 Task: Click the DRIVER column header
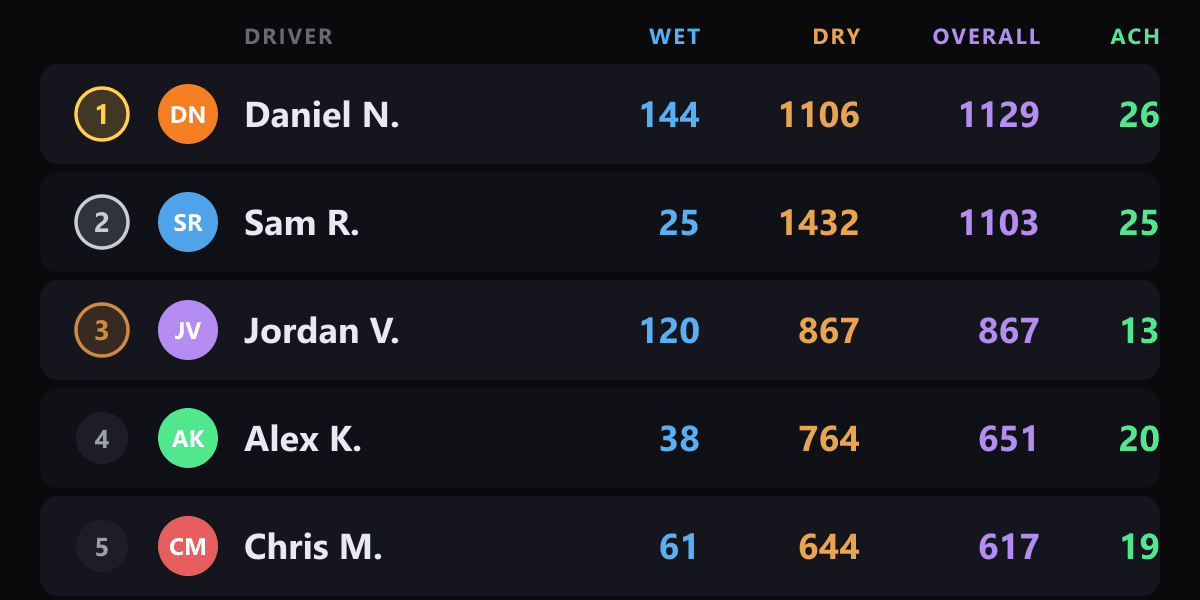tap(289, 37)
